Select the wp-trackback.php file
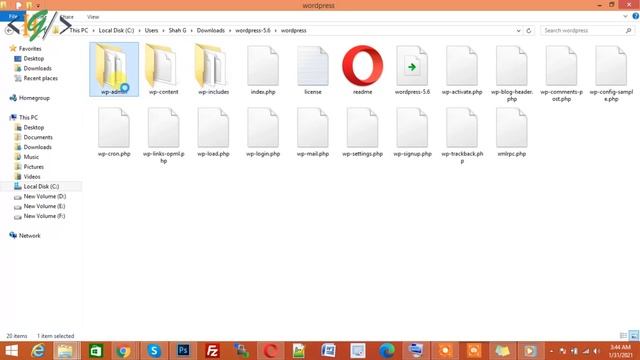Image resolution: width=640 pixels, height=360 pixels. [x=462, y=135]
